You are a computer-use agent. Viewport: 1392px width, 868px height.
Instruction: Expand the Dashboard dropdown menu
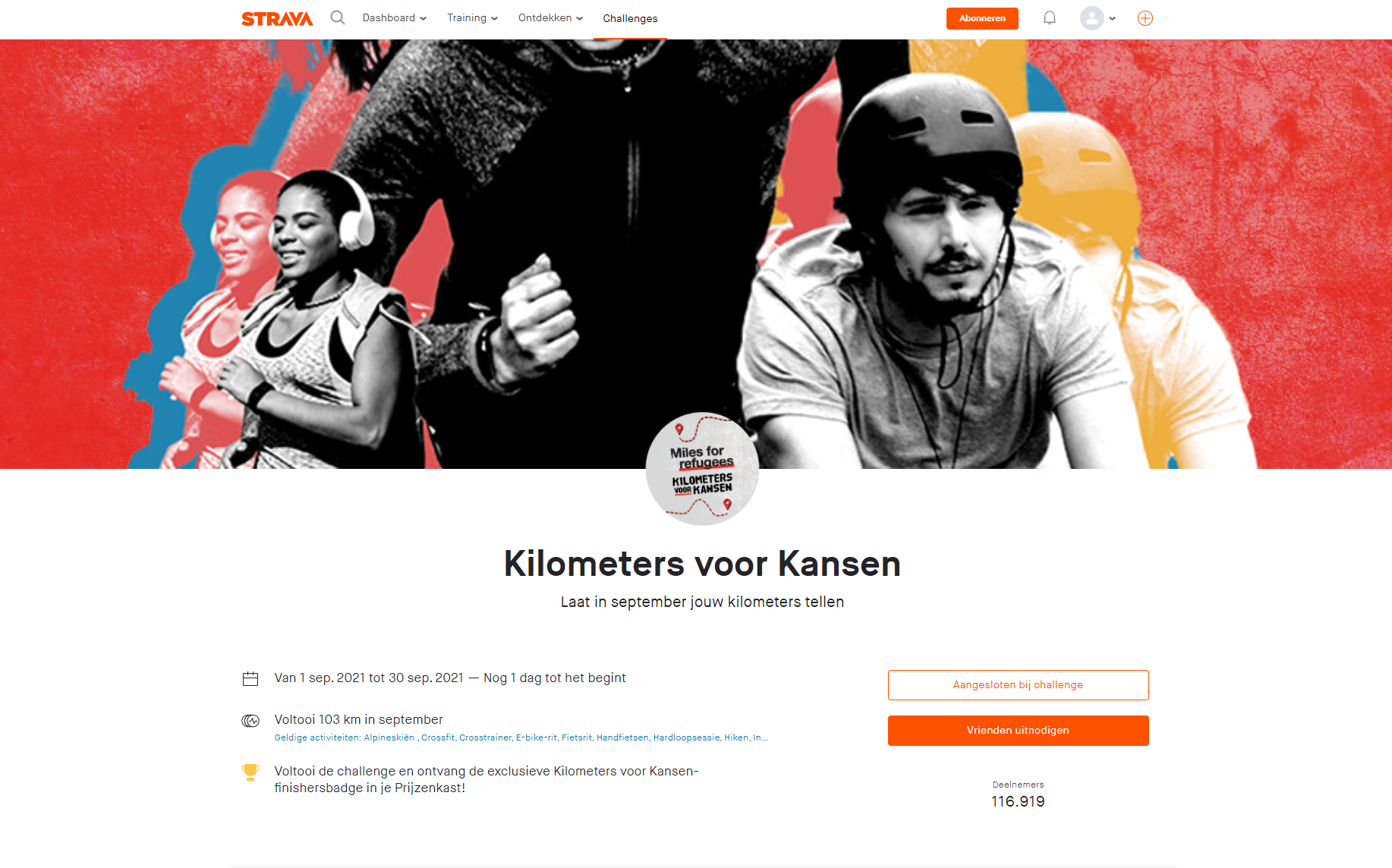pyautogui.click(x=395, y=18)
